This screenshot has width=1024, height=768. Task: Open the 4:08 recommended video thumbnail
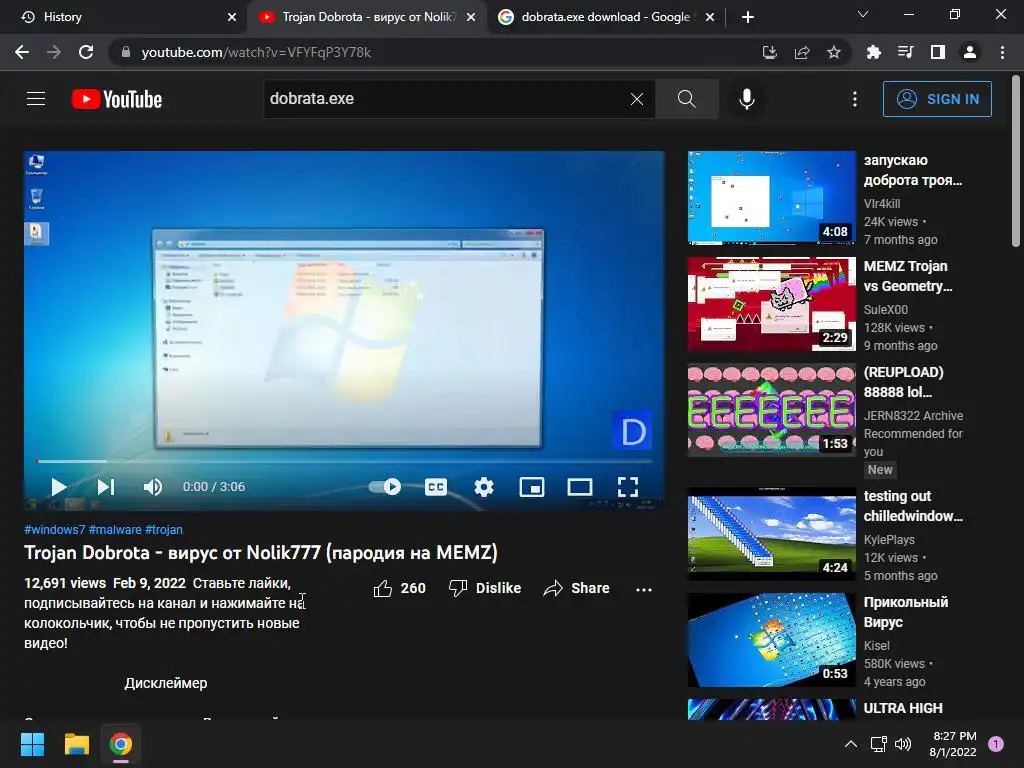pos(771,197)
